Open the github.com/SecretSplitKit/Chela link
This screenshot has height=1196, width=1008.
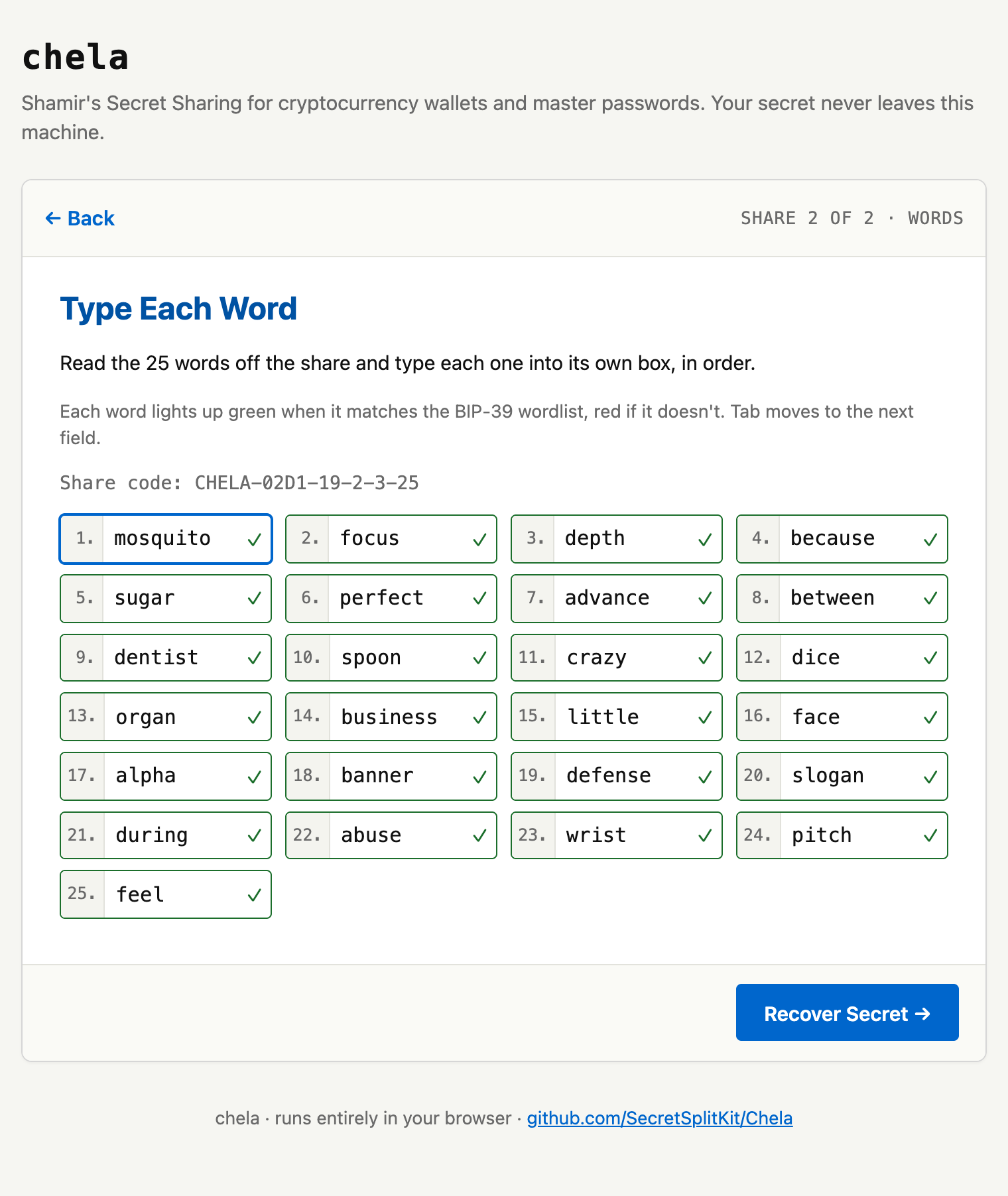click(659, 1118)
